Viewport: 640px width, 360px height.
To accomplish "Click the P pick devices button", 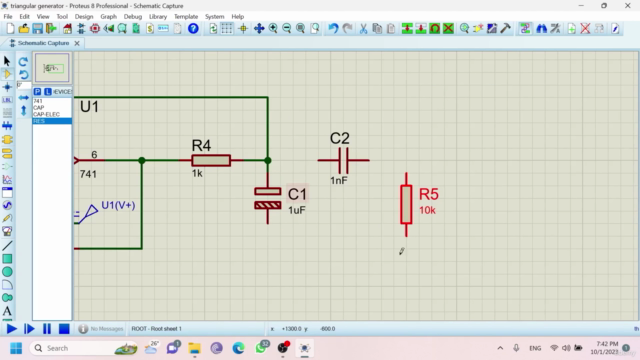I will 37,91.
